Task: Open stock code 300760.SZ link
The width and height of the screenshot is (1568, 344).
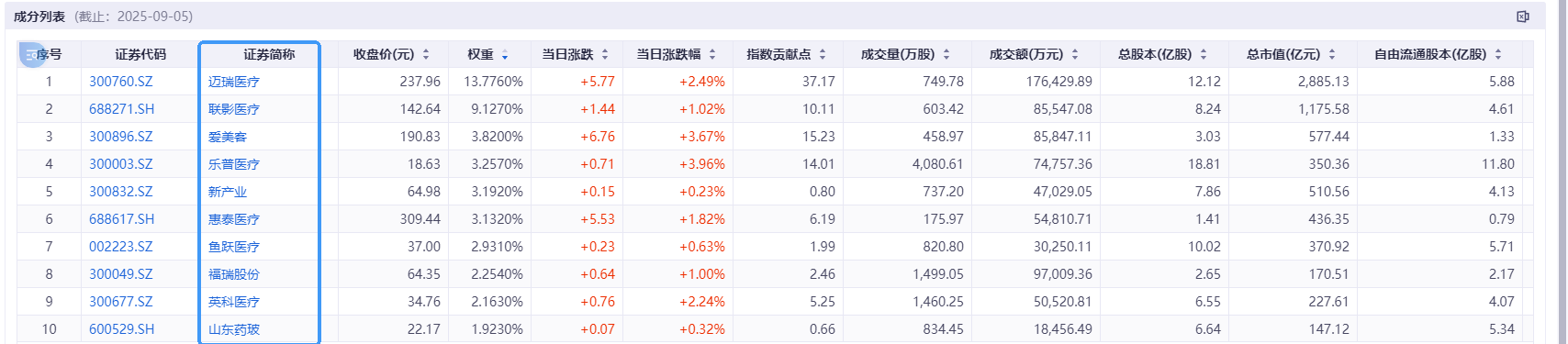Action: (121, 82)
